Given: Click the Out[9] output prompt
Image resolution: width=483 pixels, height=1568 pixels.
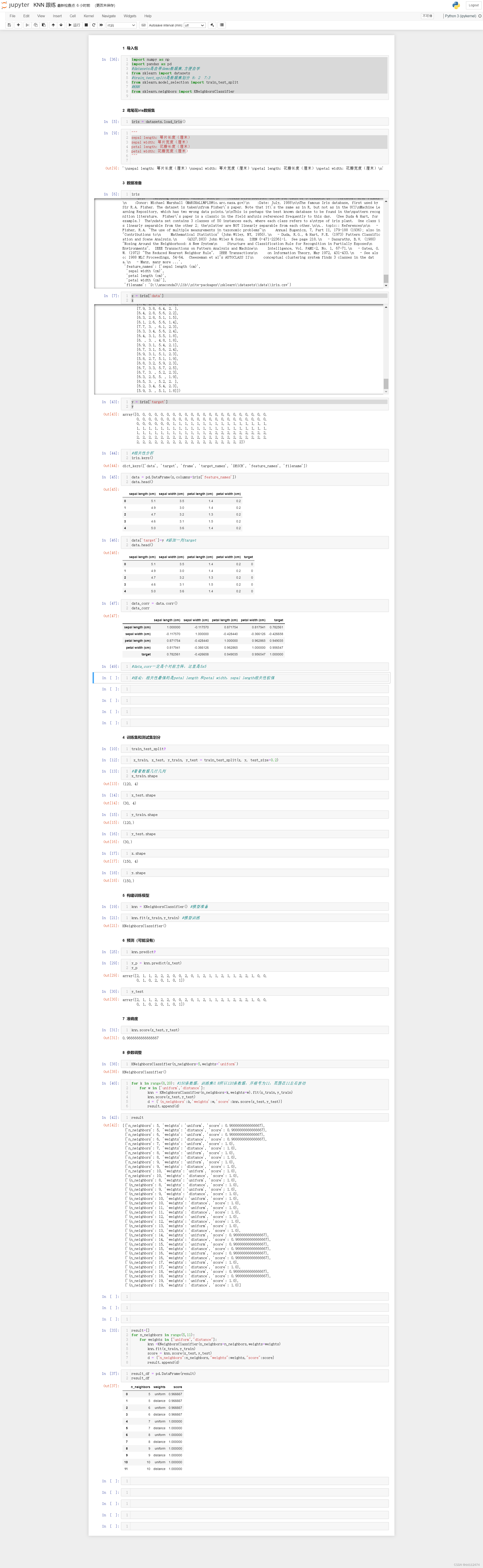Looking at the screenshot, I should 112,168.
